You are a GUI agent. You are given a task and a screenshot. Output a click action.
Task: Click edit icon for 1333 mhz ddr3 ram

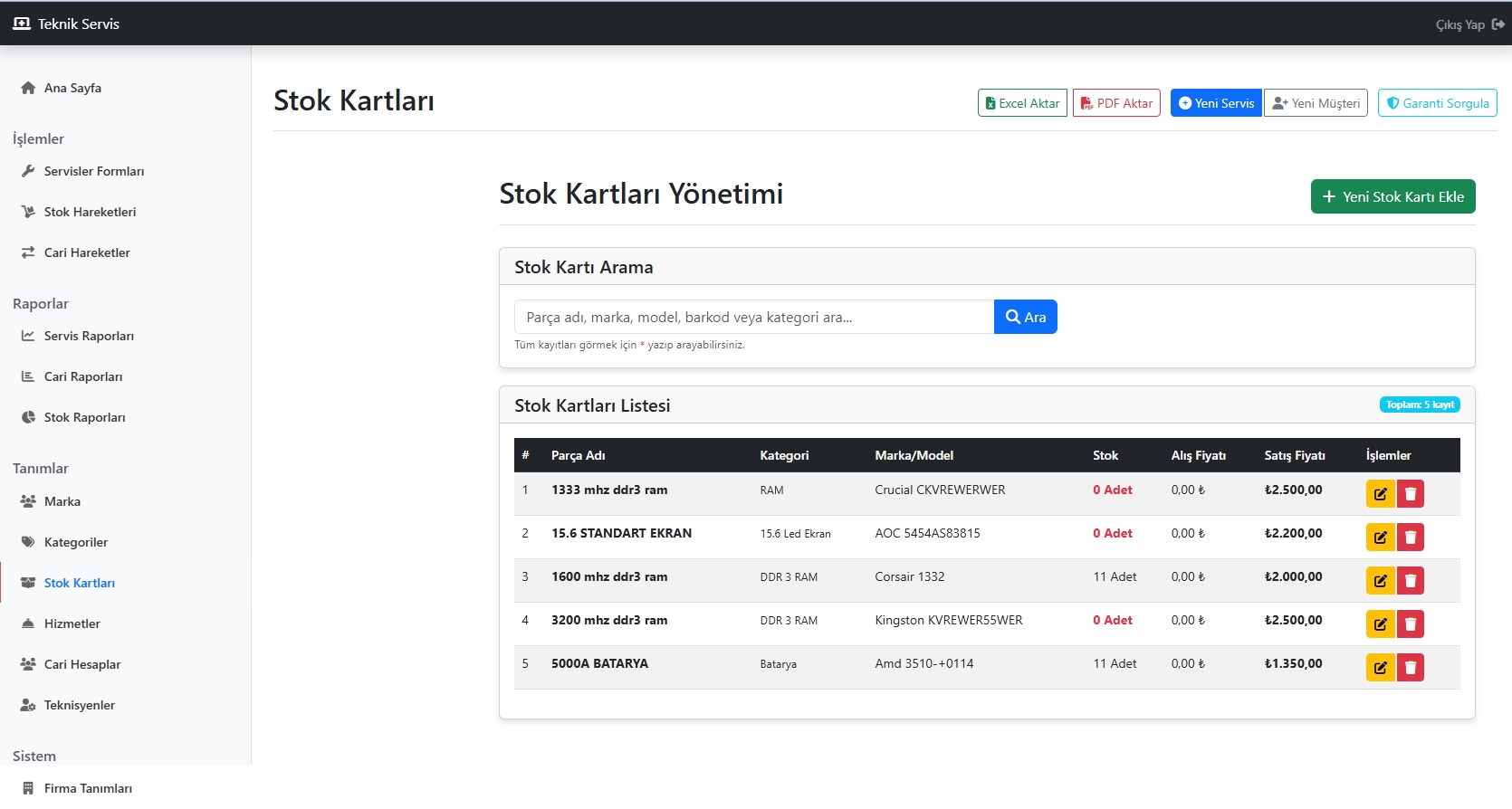coord(1380,494)
